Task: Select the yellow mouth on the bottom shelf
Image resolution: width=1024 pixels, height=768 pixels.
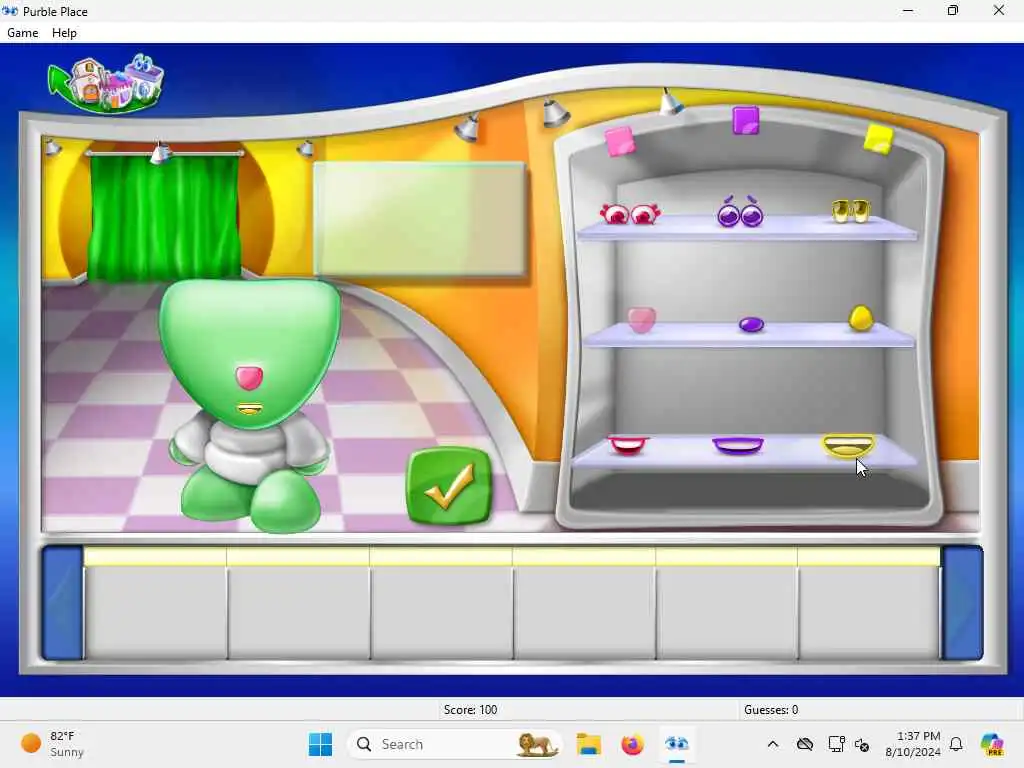Action: 848,445
